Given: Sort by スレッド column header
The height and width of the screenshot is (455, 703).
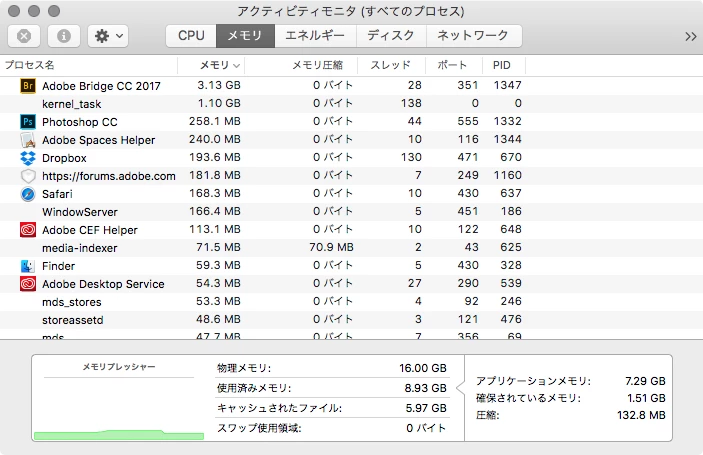Looking at the screenshot, I should (391, 65).
